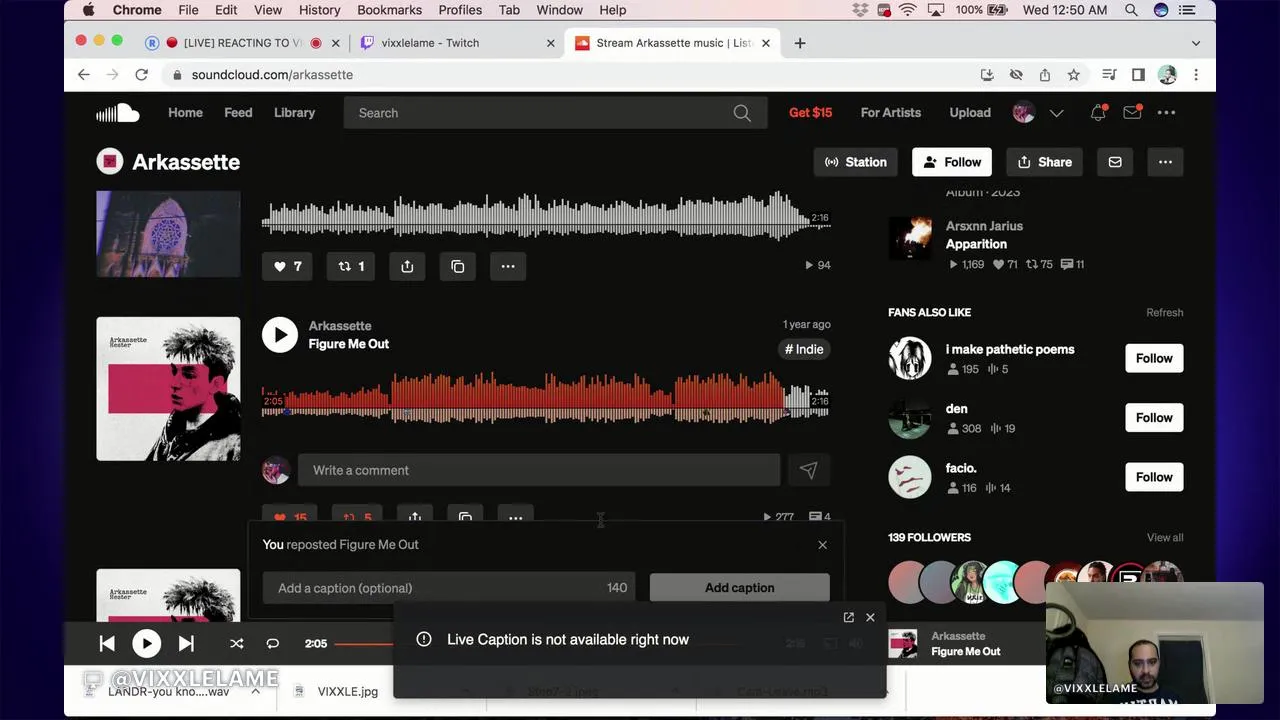Go back in Chrome
1280x720 pixels.
tap(84, 75)
